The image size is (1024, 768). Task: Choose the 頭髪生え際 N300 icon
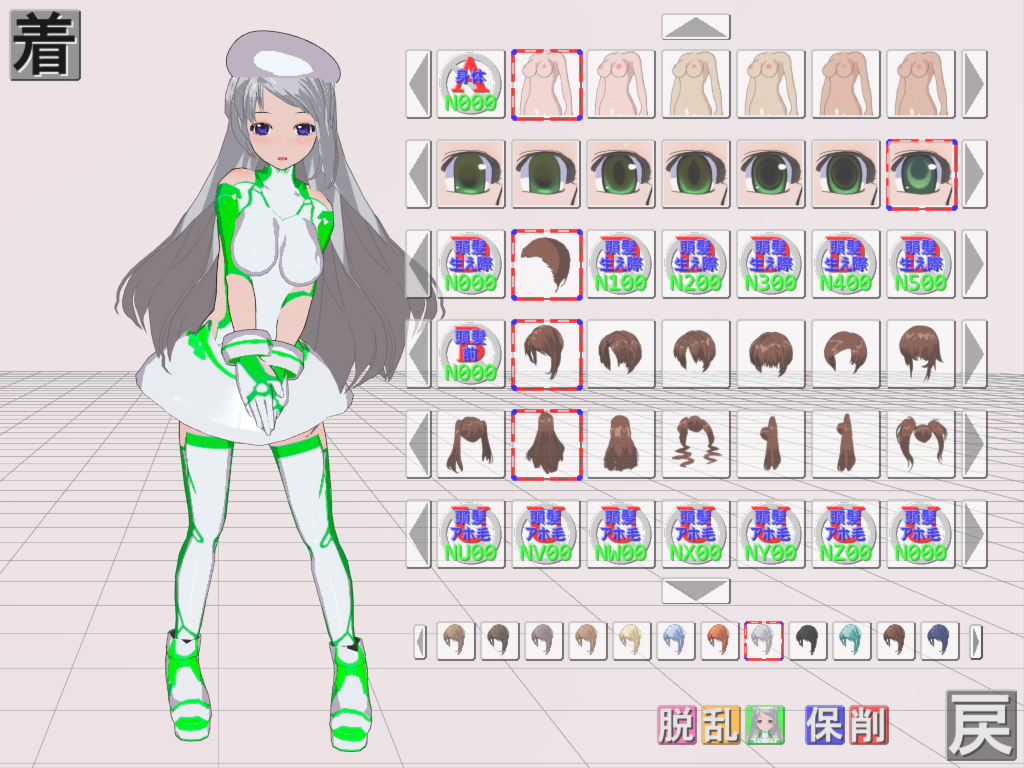coord(771,264)
